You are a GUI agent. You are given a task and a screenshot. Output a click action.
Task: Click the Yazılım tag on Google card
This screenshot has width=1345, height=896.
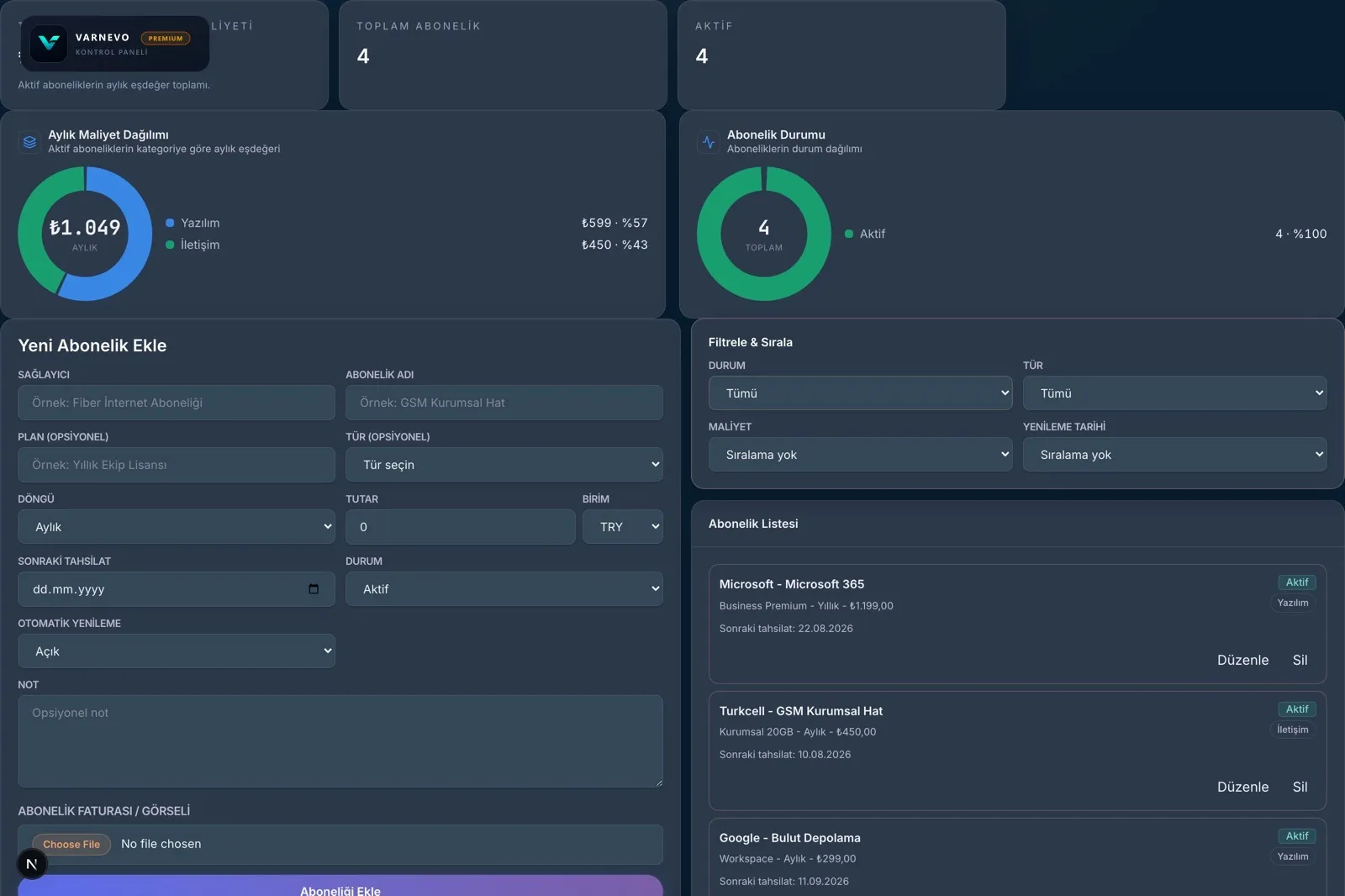coord(1293,856)
